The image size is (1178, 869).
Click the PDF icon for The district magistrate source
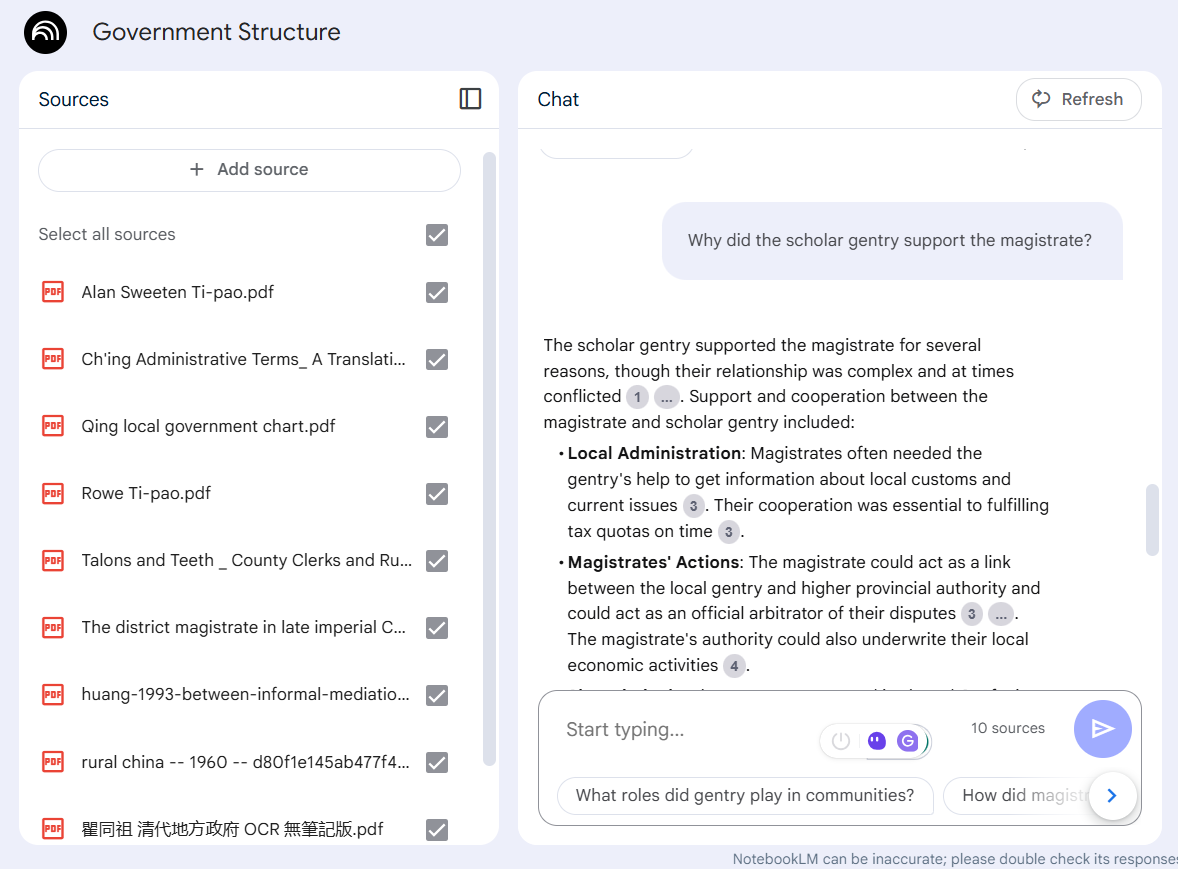point(53,627)
